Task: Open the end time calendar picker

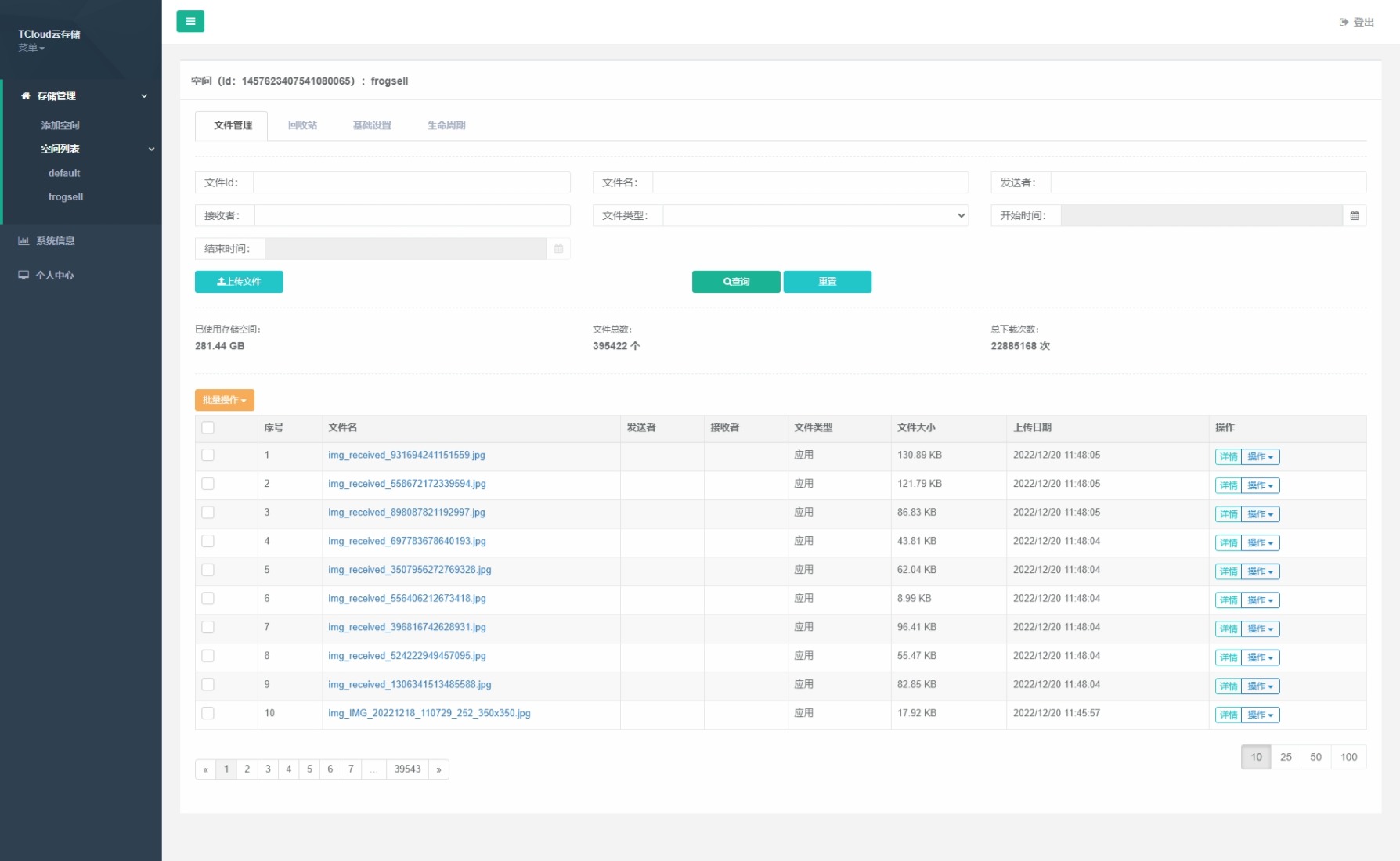Action: [558, 249]
